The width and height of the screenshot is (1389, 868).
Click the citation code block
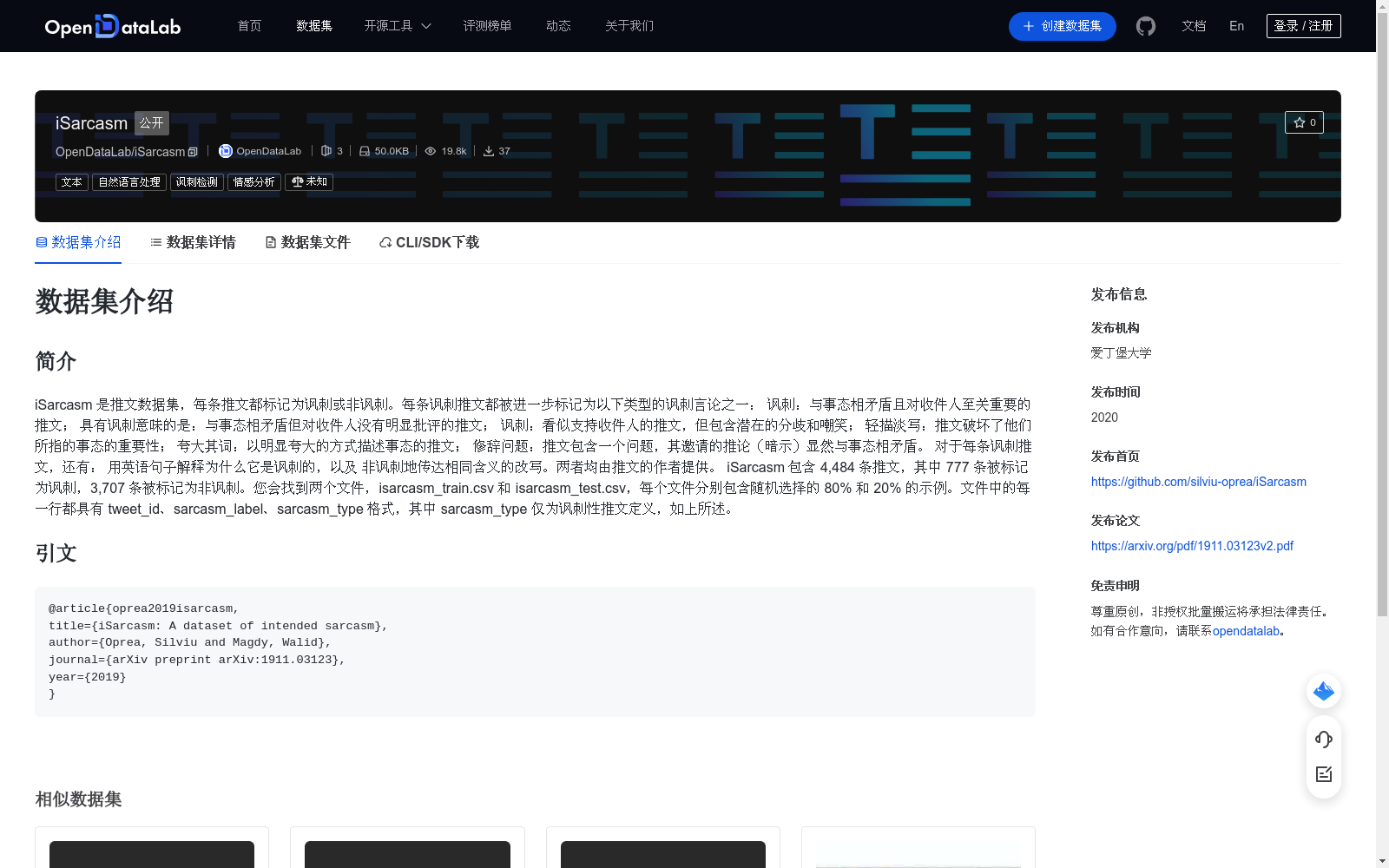[535, 652]
